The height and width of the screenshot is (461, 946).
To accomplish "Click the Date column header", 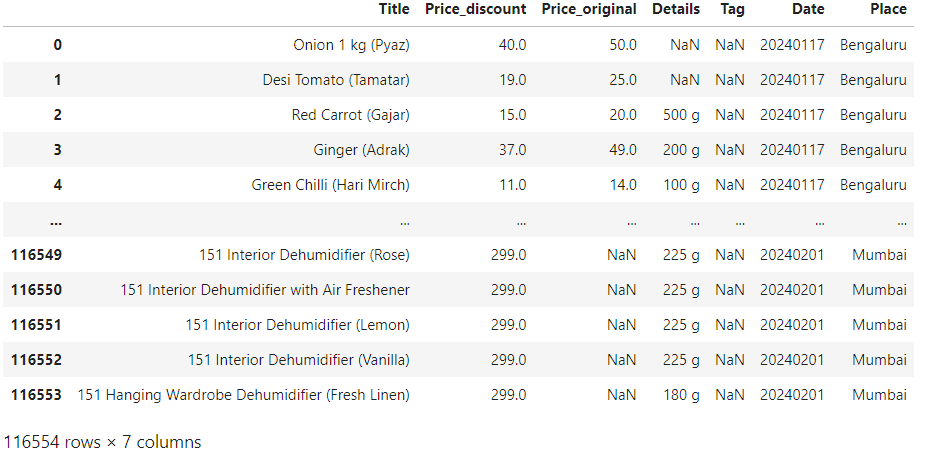I will [808, 9].
